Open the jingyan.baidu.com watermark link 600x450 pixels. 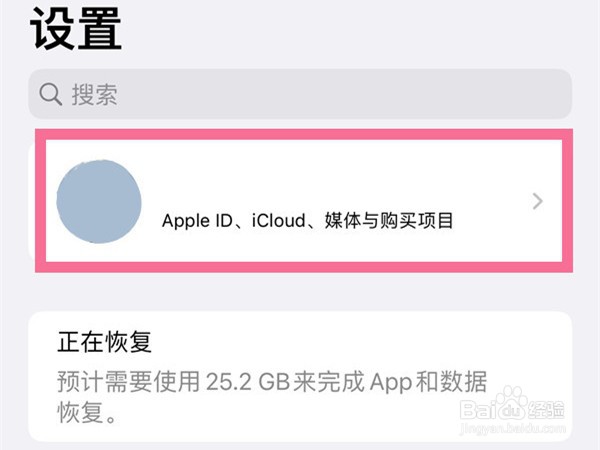pos(513,428)
